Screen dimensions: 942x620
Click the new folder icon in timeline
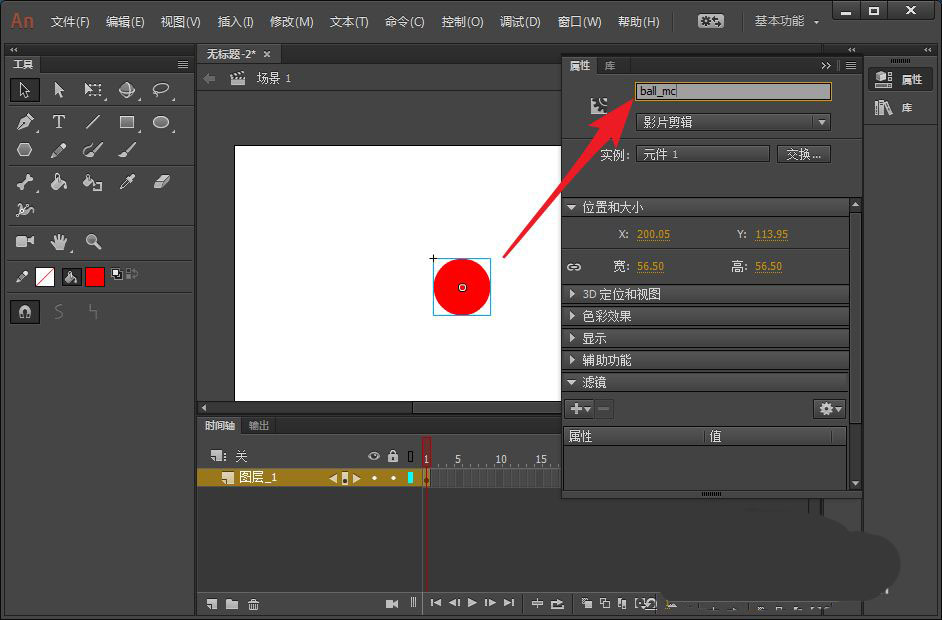pyautogui.click(x=232, y=604)
